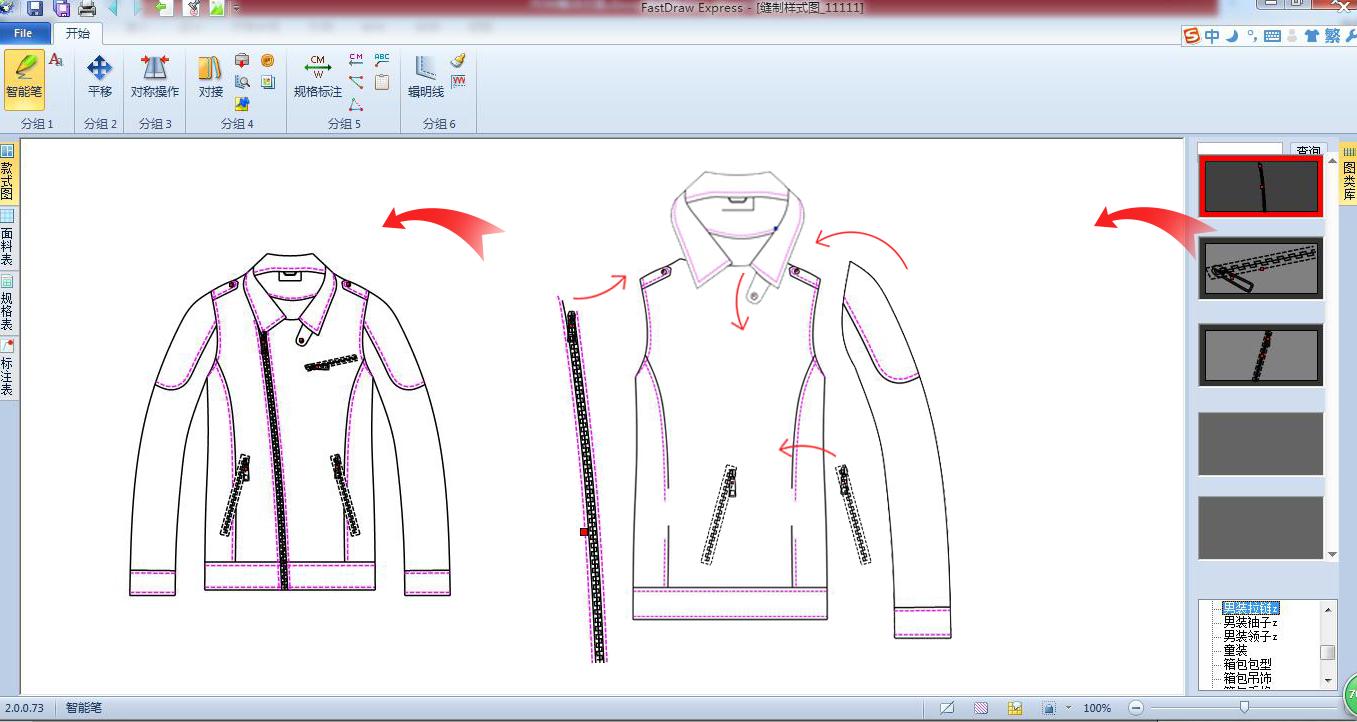This screenshot has height=722, width=1357.
Task: Open the 规格表 side tab
Action: coord(7,302)
